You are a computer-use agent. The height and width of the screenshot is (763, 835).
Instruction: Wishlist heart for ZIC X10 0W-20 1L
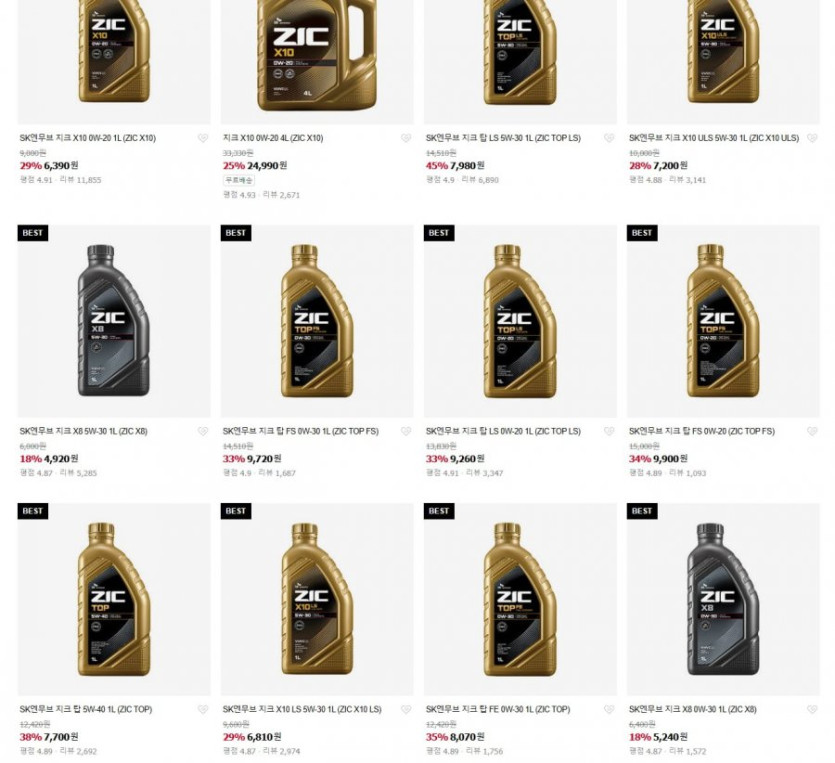pyautogui.click(x=202, y=139)
